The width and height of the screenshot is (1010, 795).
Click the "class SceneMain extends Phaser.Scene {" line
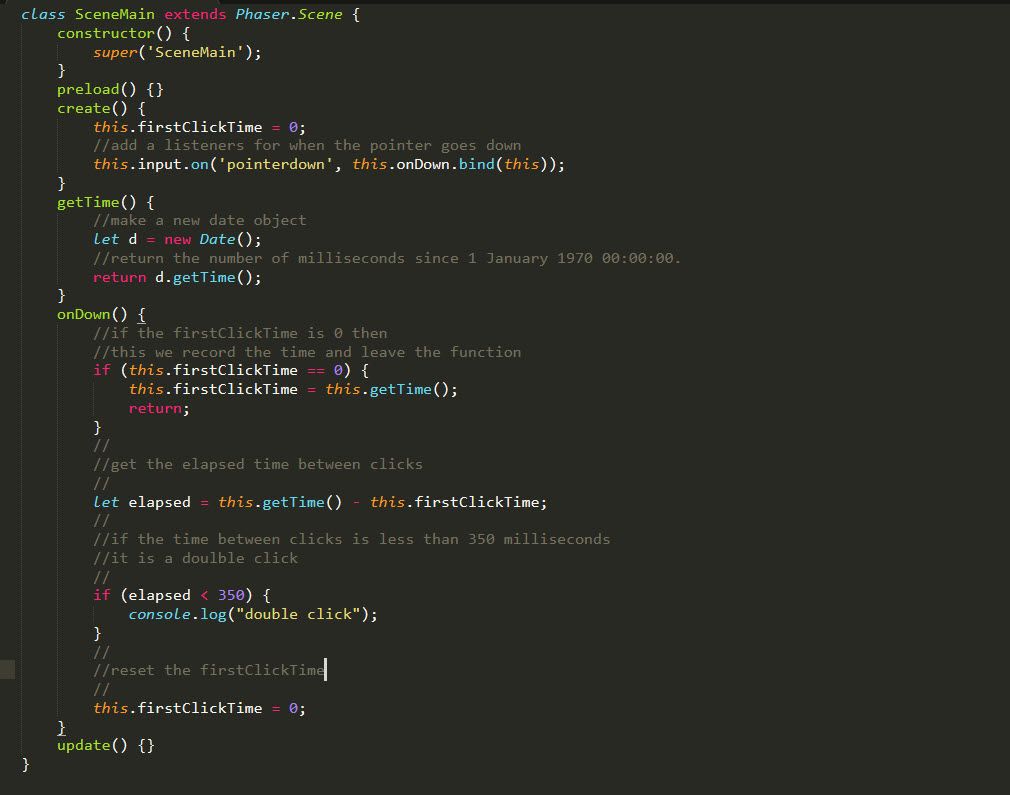[190, 14]
